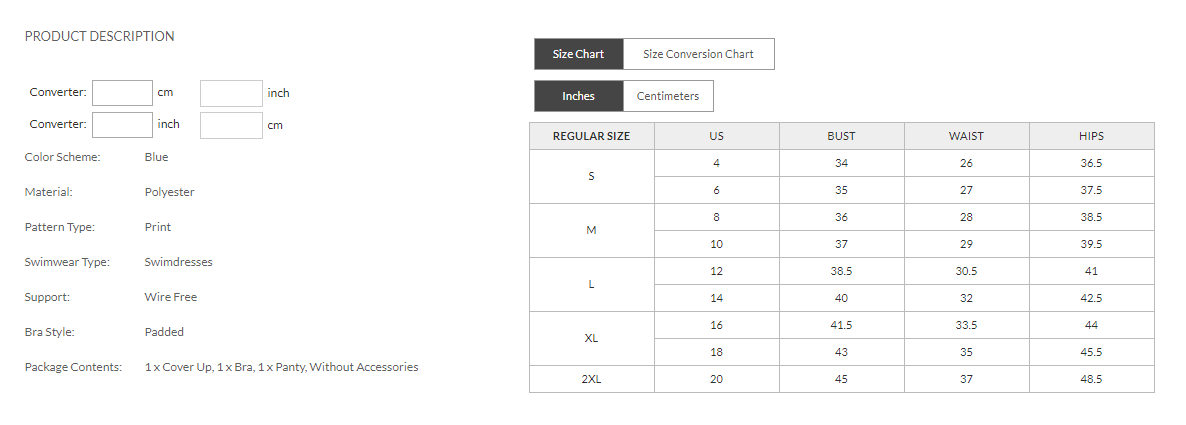Image resolution: width=1186 pixels, height=425 pixels.
Task: Click the HIPS column header
Action: point(1091,136)
